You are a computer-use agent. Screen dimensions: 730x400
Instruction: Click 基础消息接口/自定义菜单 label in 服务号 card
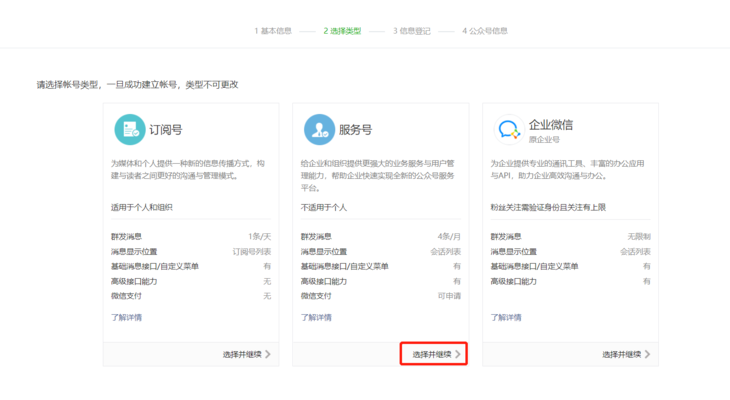(345, 266)
